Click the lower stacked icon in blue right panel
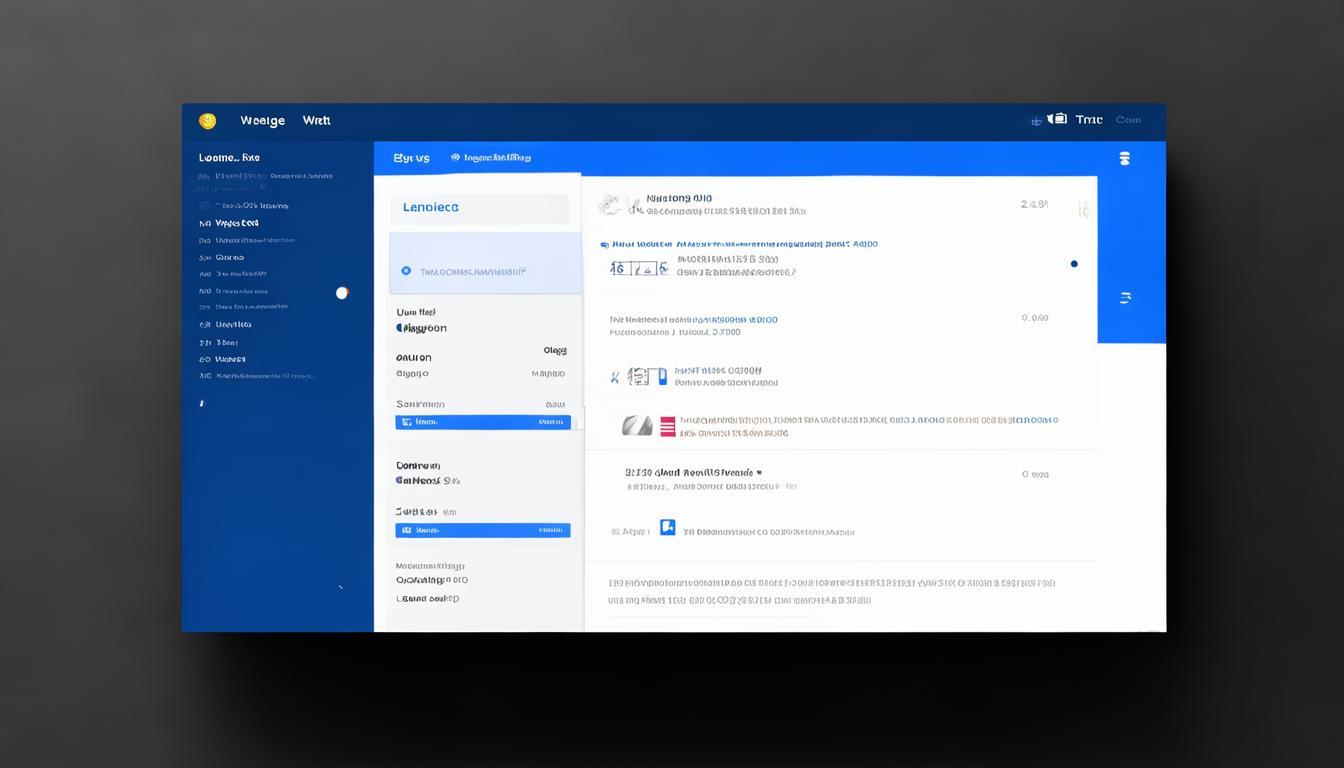Screen dimensions: 1344x768 coord(1125,298)
